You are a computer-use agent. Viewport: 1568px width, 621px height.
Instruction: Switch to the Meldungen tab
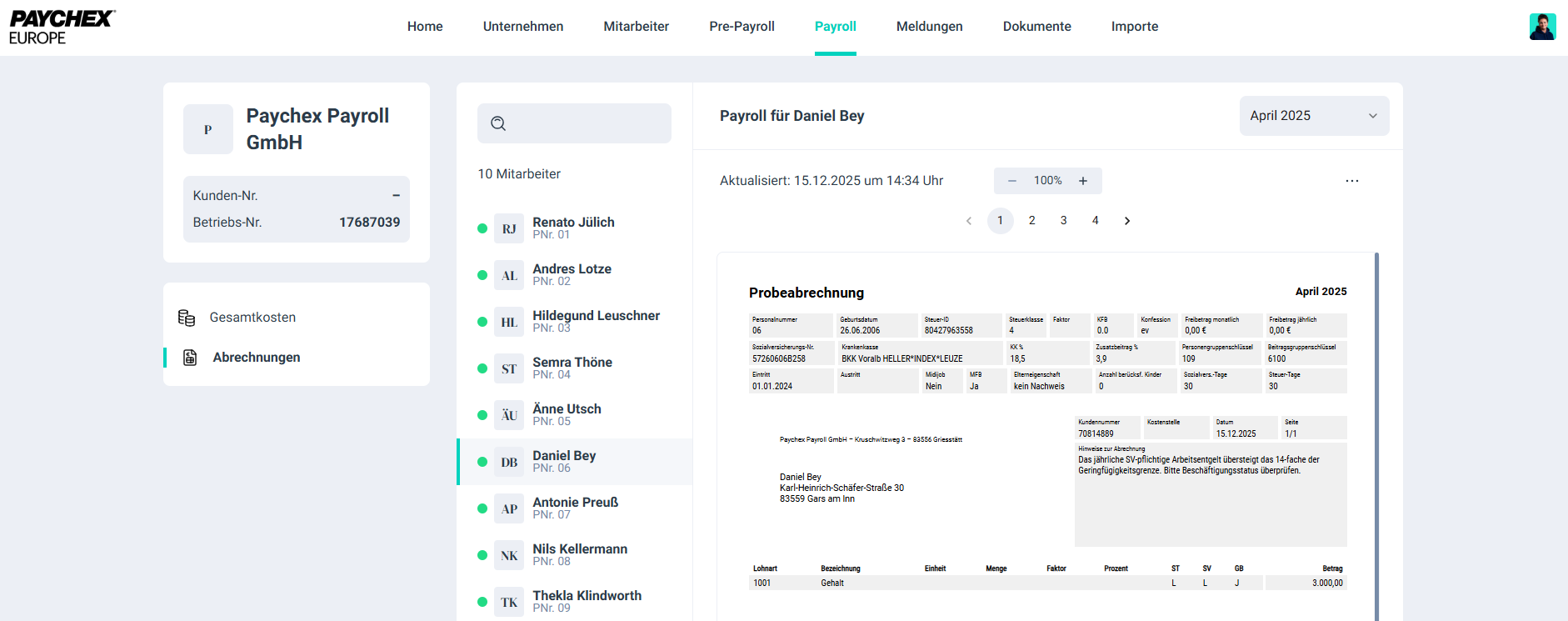pyautogui.click(x=929, y=27)
